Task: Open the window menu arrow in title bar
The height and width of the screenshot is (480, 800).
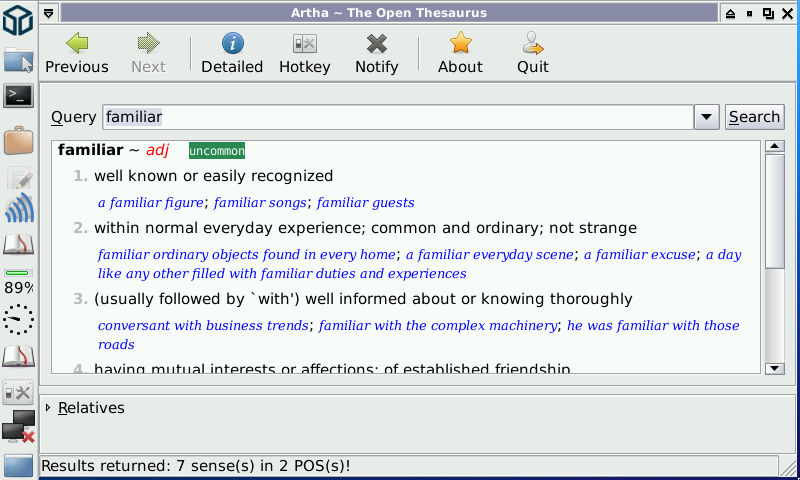Action: click(48, 13)
